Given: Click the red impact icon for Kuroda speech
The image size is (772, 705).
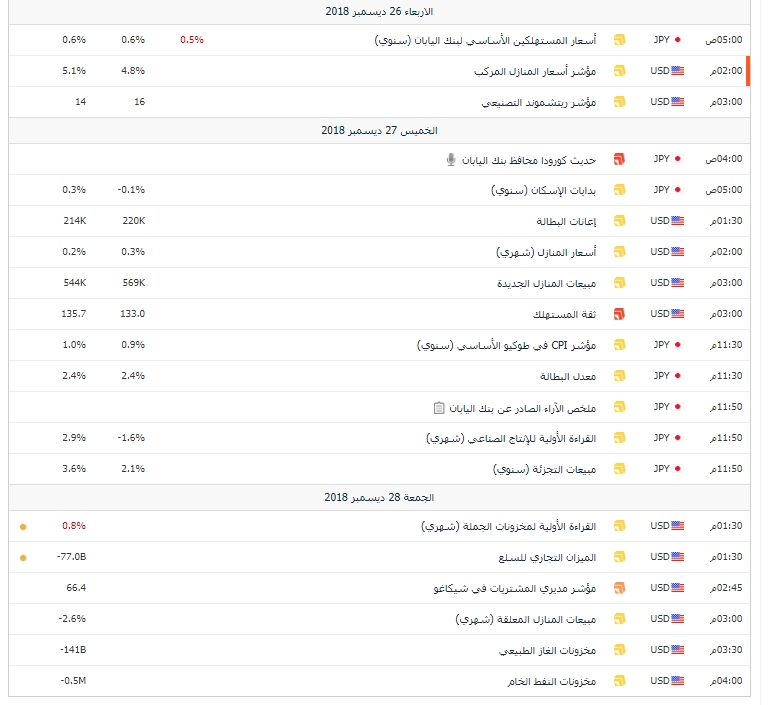Looking at the screenshot, I should pyautogui.click(x=619, y=159).
